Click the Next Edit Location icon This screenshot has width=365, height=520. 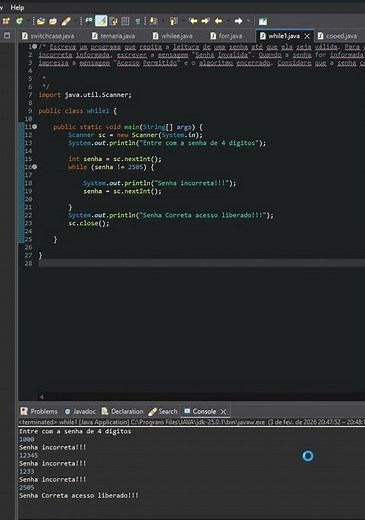click(205, 21)
